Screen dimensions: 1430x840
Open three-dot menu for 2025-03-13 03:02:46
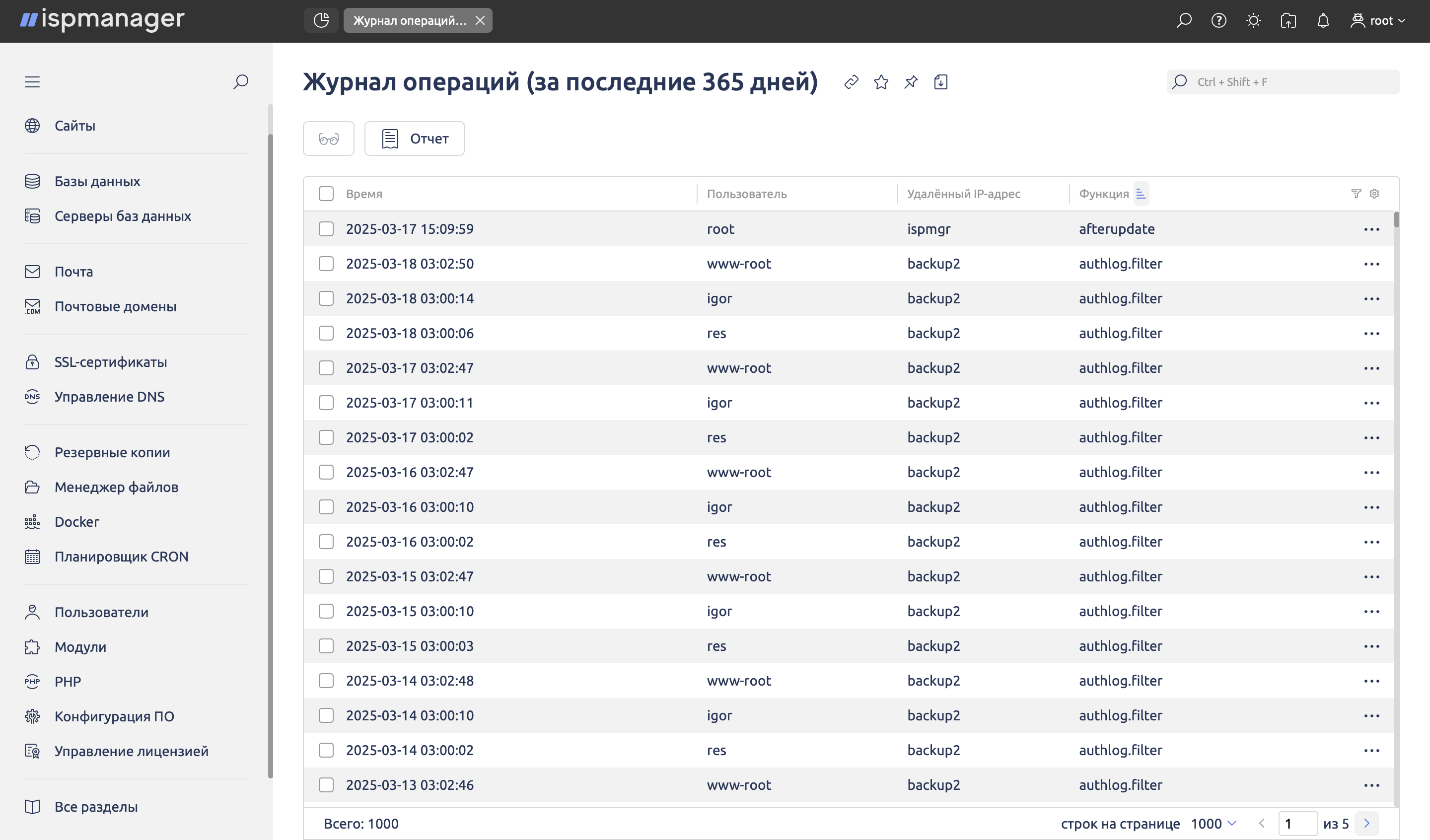[1371, 785]
